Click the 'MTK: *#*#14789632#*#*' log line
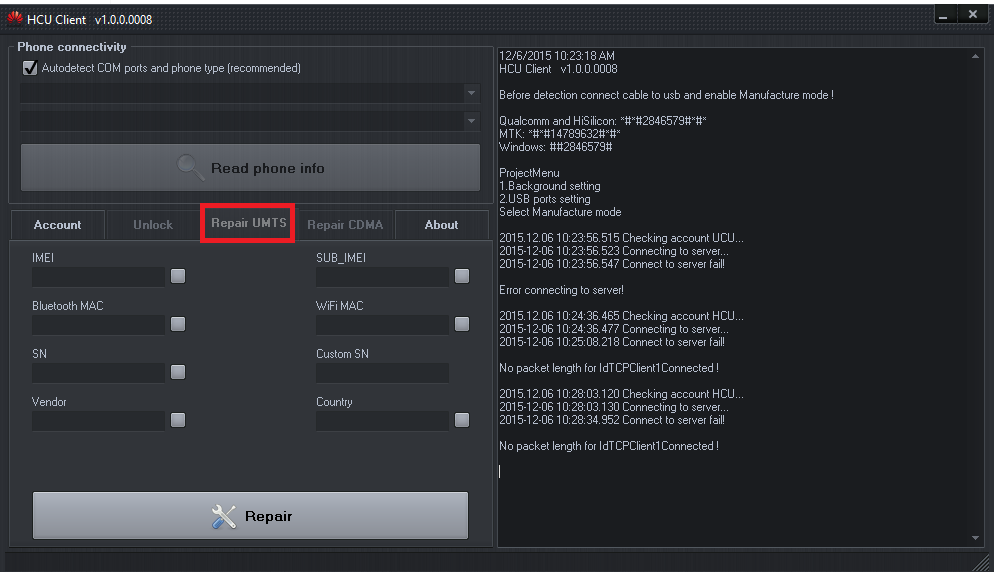This screenshot has height=572, width=994. (x=559, y=134)
